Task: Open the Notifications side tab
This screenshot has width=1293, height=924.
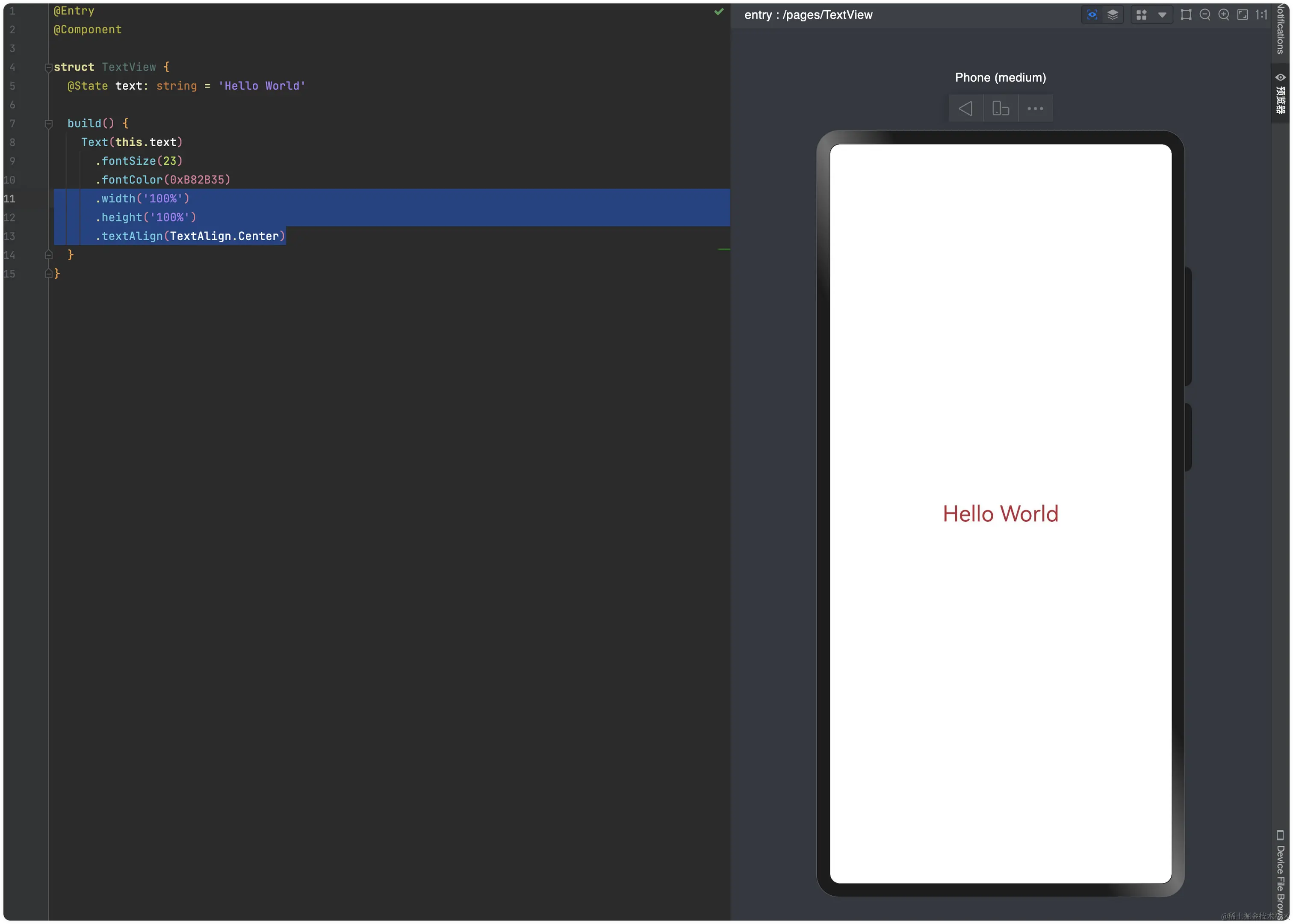Action: (1280, 29)
